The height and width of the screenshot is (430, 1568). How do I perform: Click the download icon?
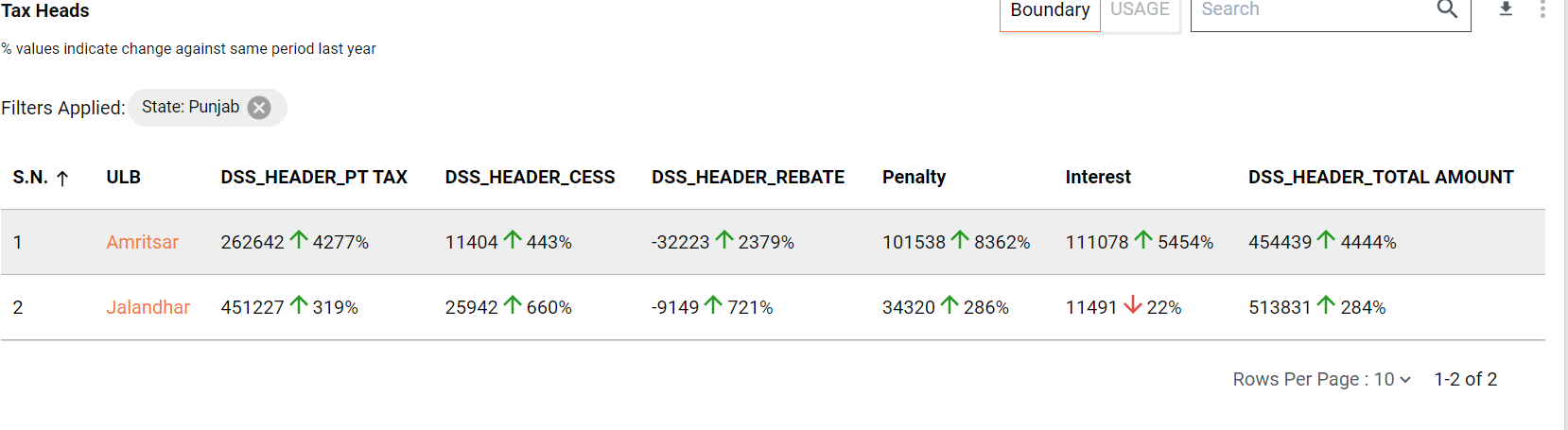tap(1506, 9)
